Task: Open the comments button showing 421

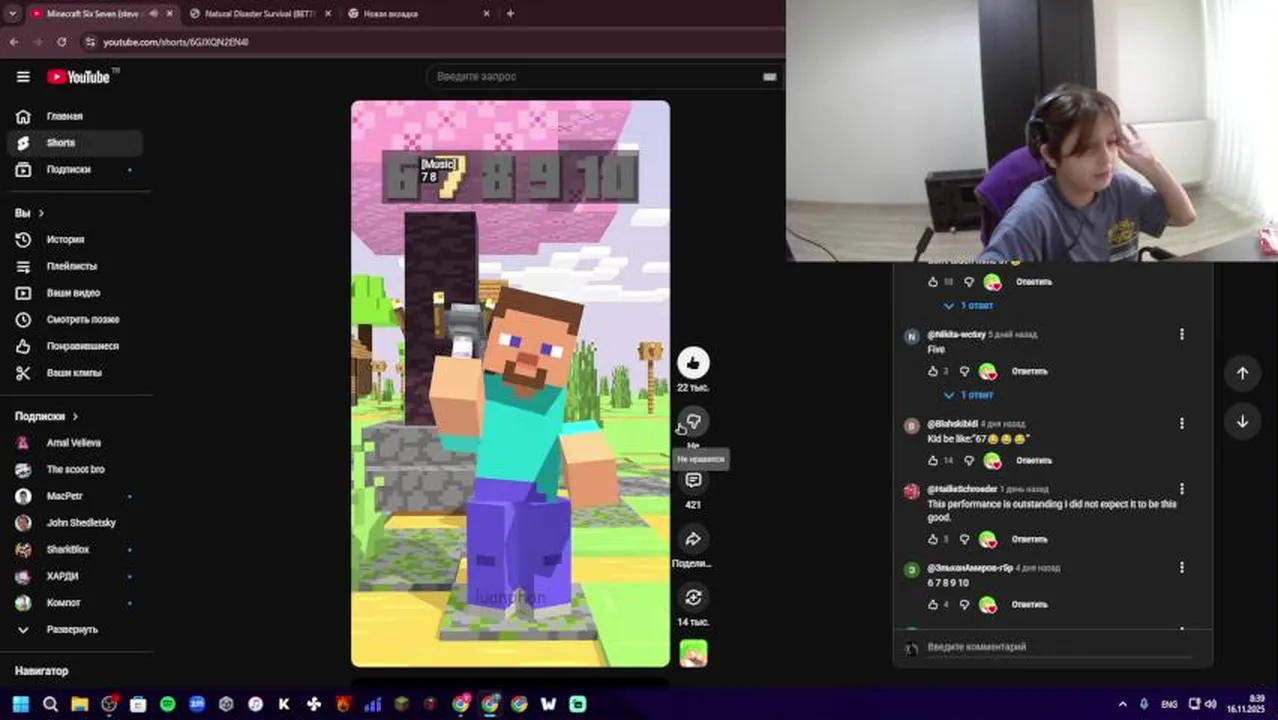Action: click(x=693, y=480)
